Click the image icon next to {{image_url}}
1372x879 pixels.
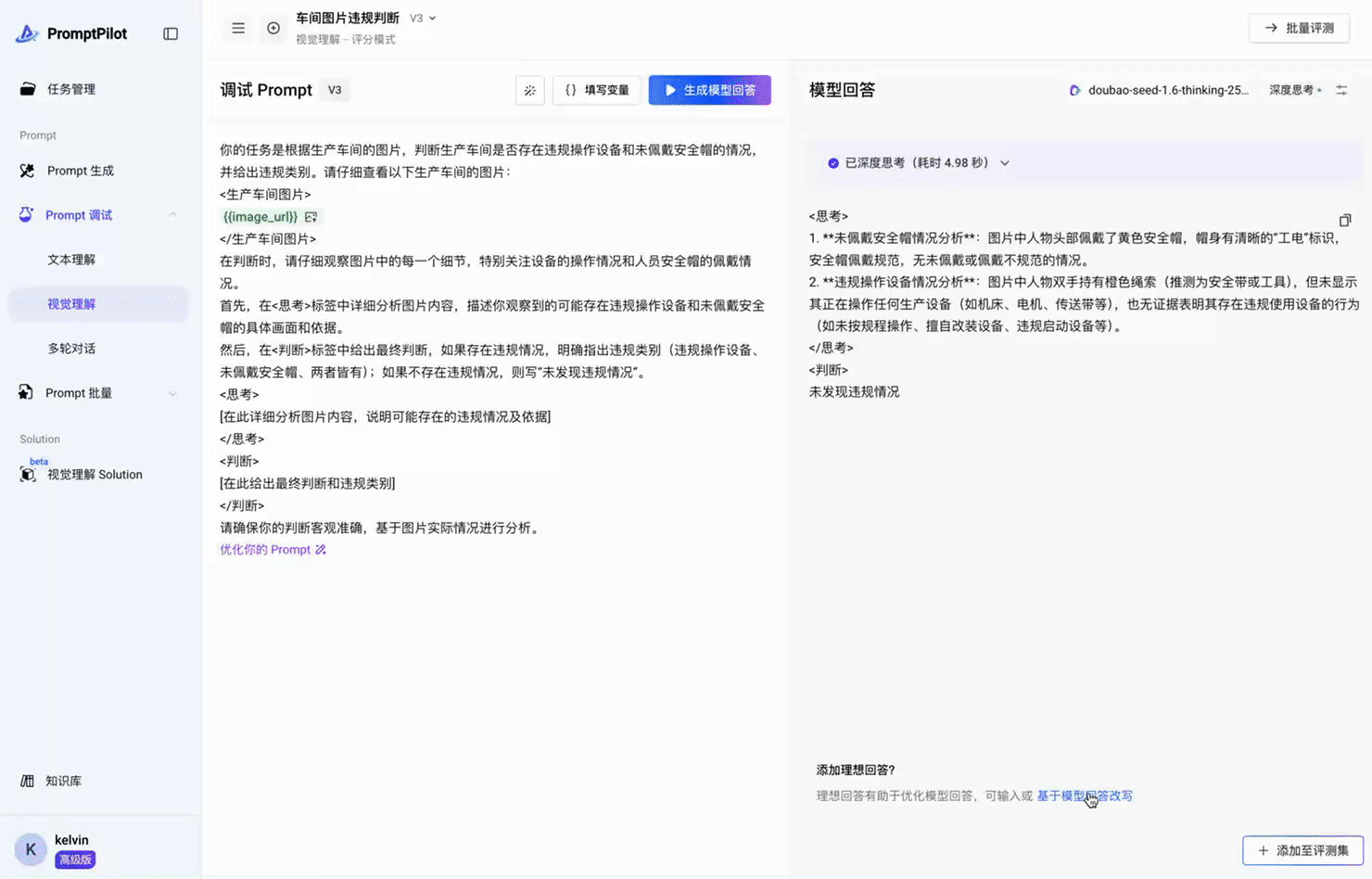coord(311,217)
